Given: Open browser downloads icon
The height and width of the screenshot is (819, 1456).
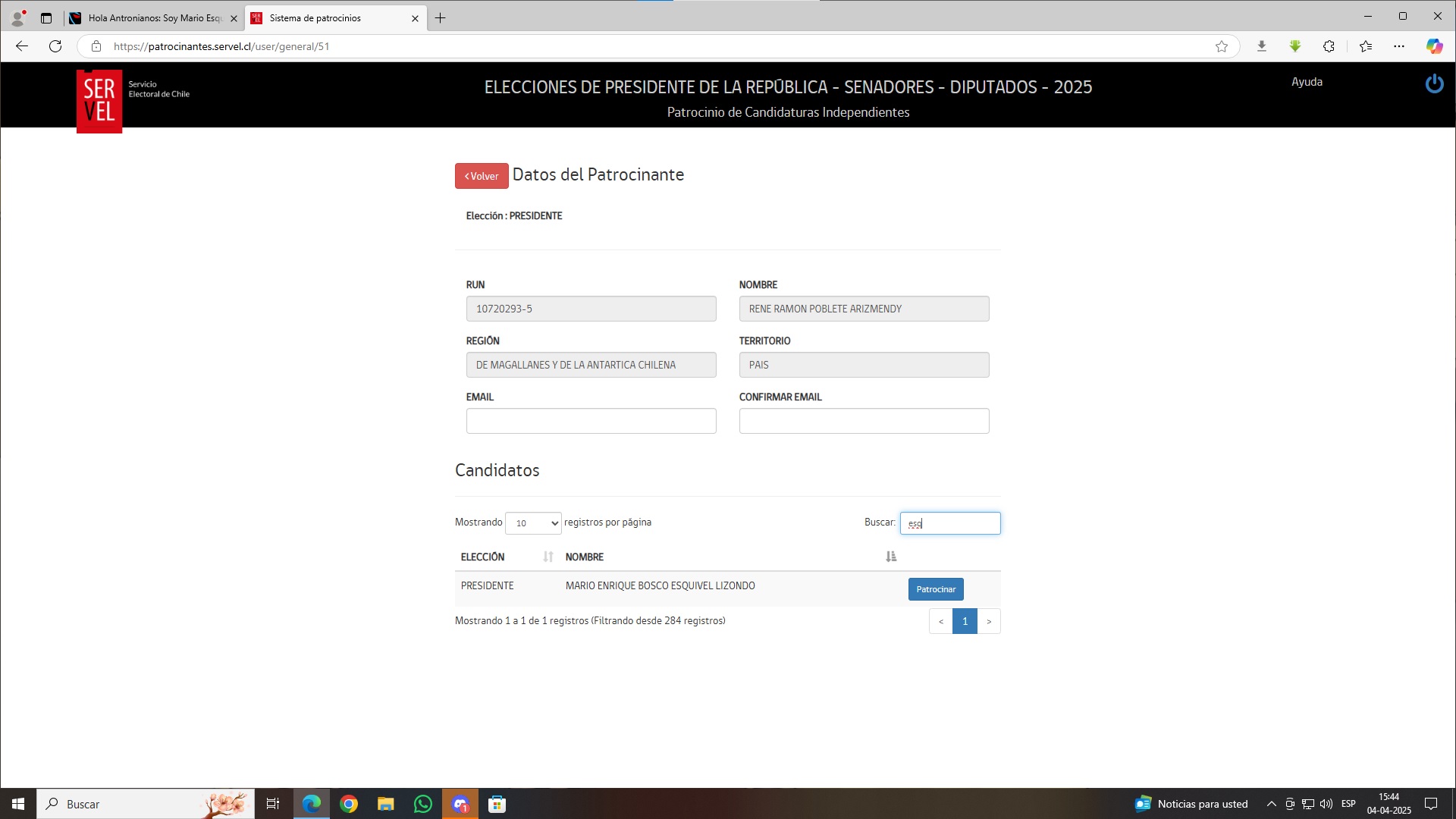Looking at the screenshot, I should pos(1261,46).
